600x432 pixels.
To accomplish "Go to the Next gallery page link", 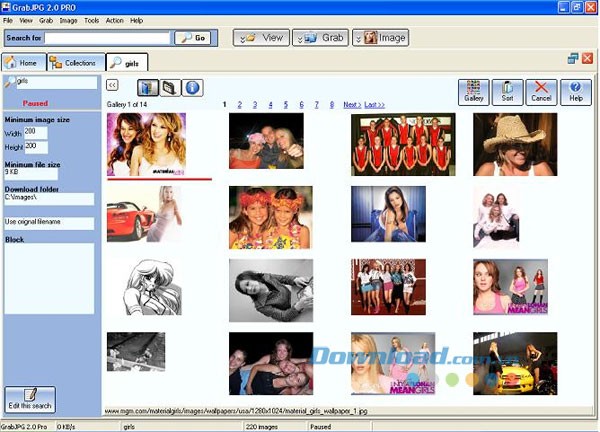I will (x=351, y=104).
